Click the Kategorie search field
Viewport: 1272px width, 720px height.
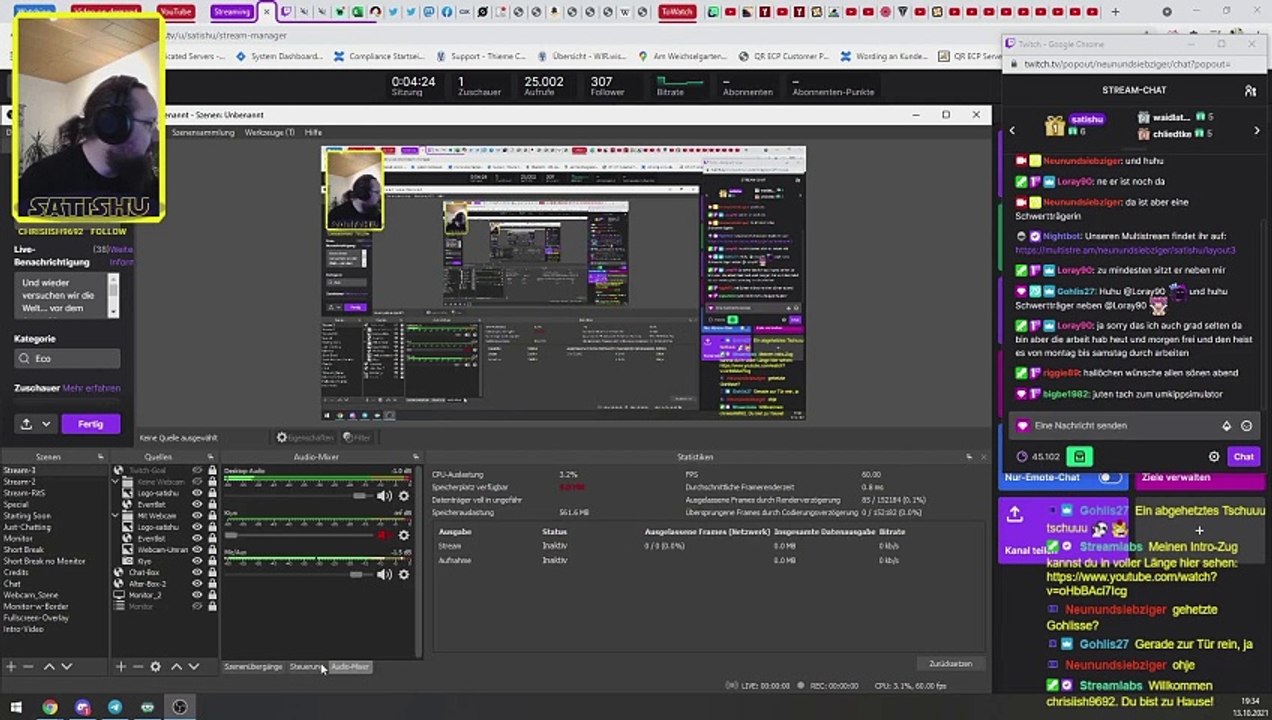point(67,358)
